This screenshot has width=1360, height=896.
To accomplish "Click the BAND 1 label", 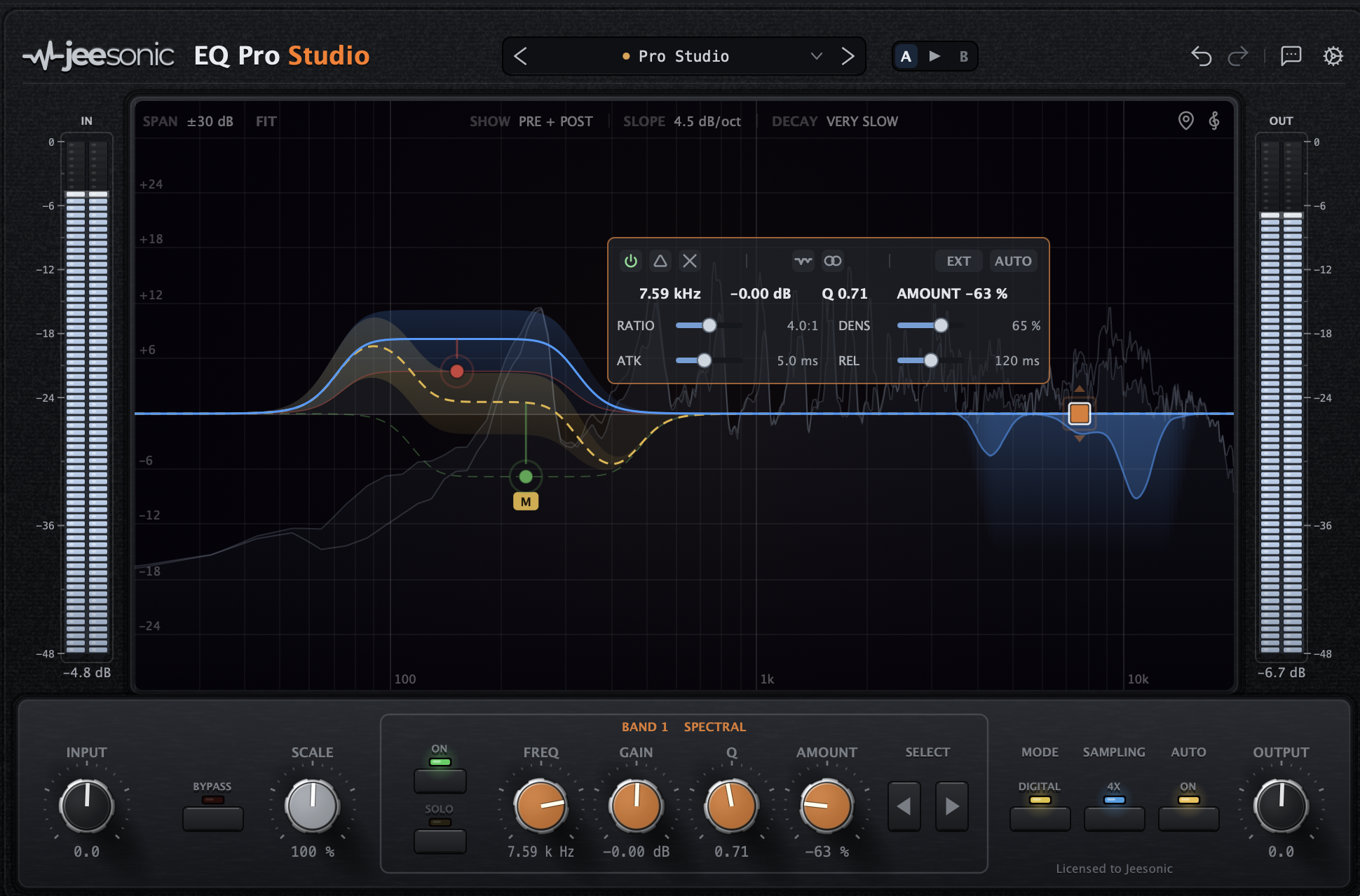I will [x=644, y=727].
